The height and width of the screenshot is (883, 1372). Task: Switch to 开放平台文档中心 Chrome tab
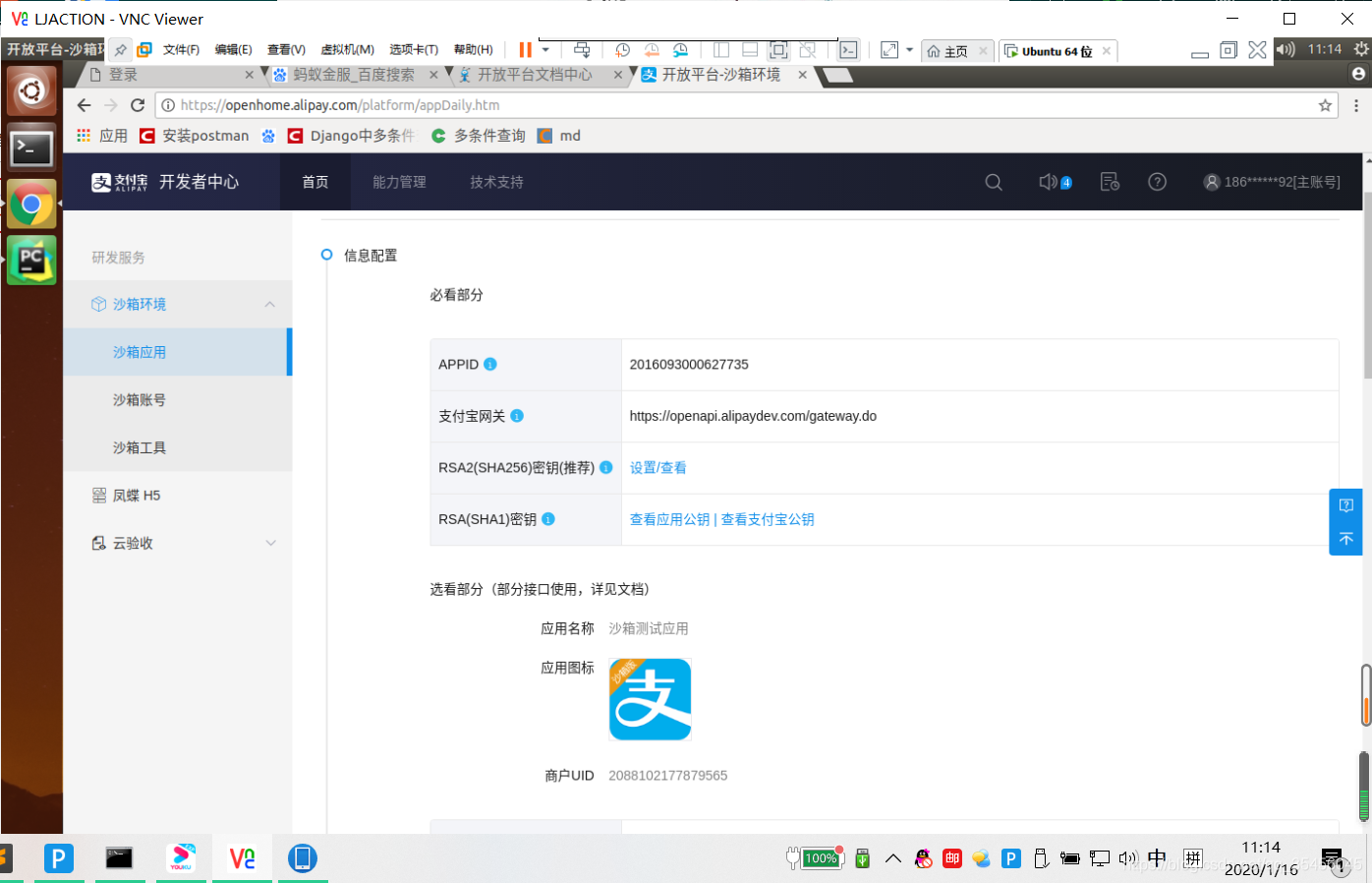pos(535,75)
